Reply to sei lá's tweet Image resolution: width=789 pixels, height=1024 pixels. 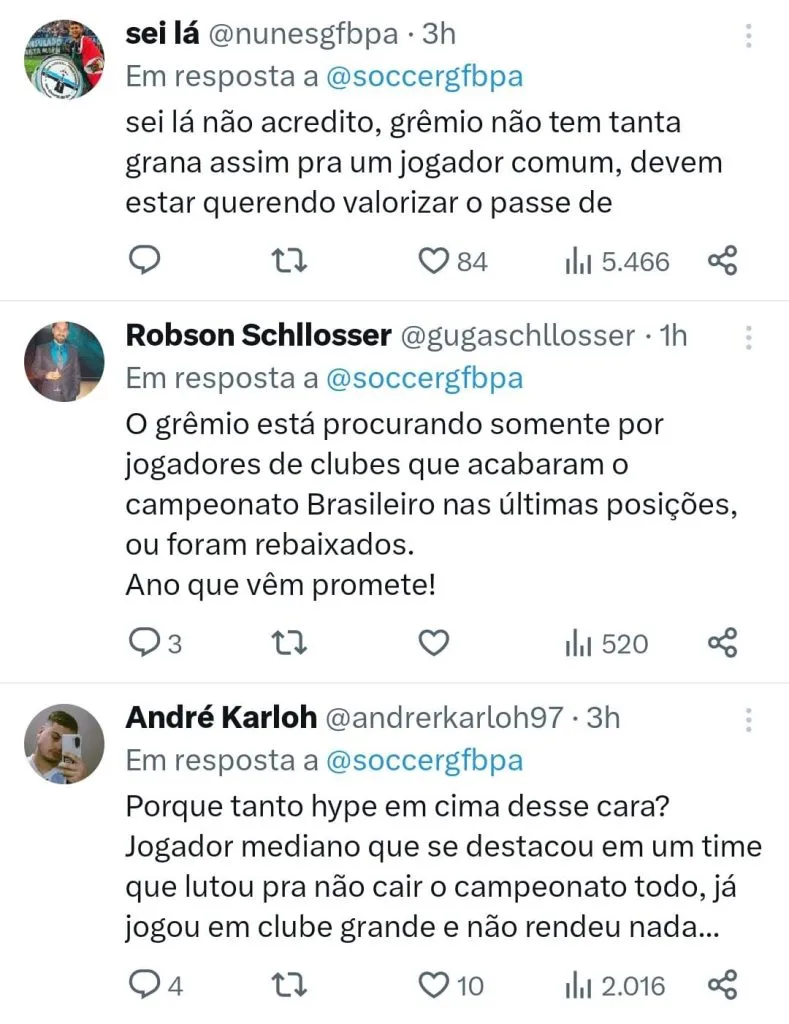coord(146,261)
